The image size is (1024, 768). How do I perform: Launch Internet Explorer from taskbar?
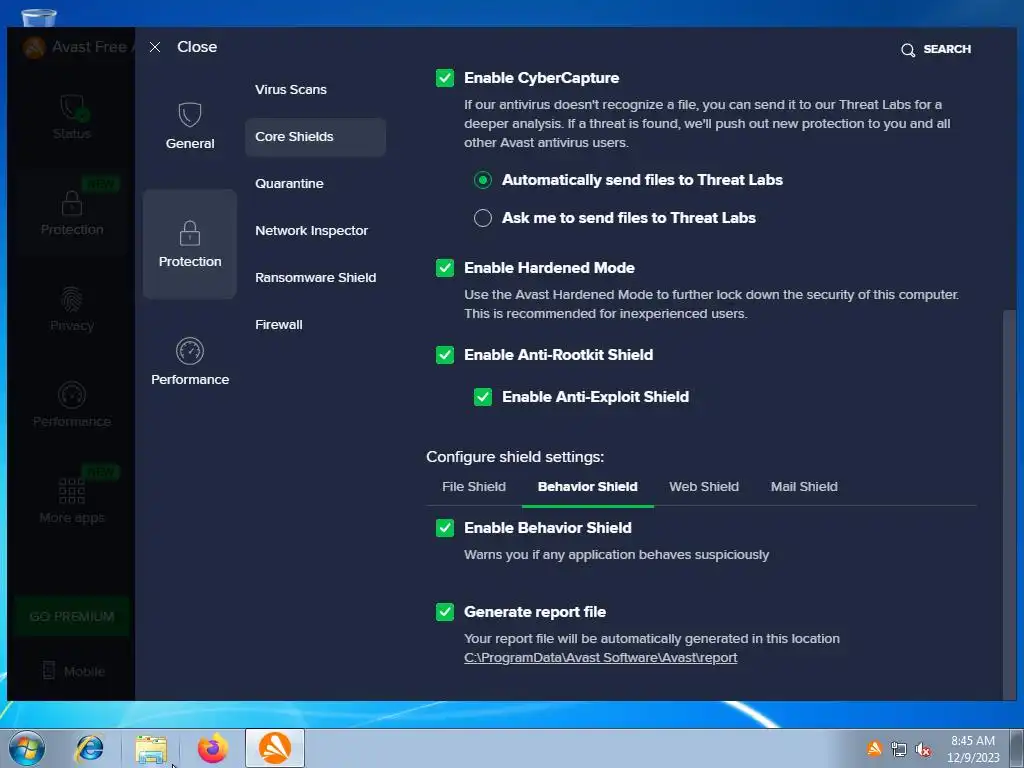(x=89, y=748)
